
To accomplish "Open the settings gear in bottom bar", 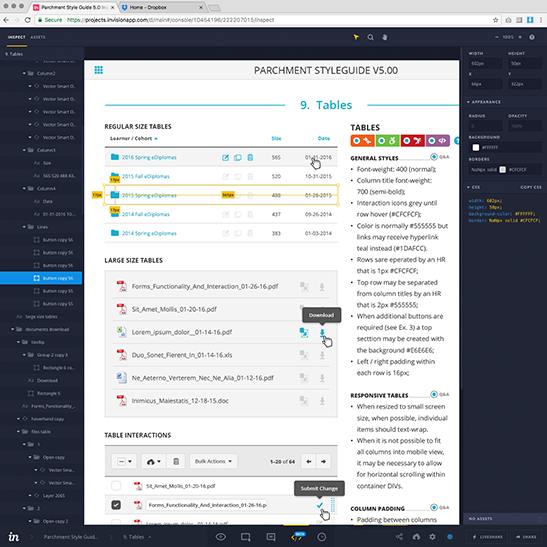I will point(432,537).
